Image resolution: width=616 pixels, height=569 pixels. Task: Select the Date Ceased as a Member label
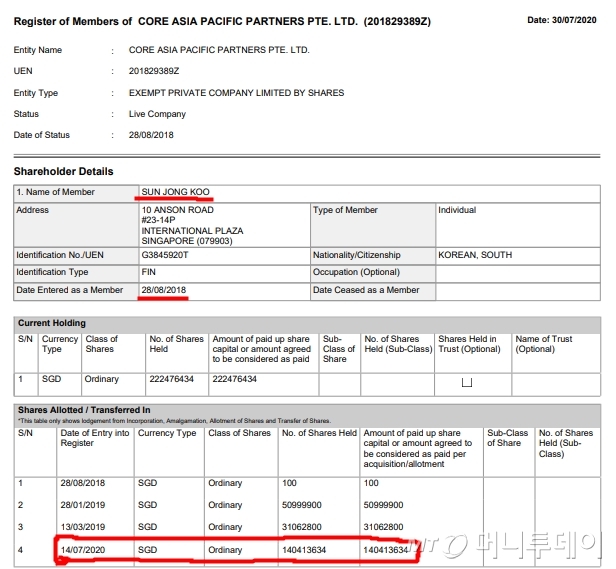(x=366, y=290)
